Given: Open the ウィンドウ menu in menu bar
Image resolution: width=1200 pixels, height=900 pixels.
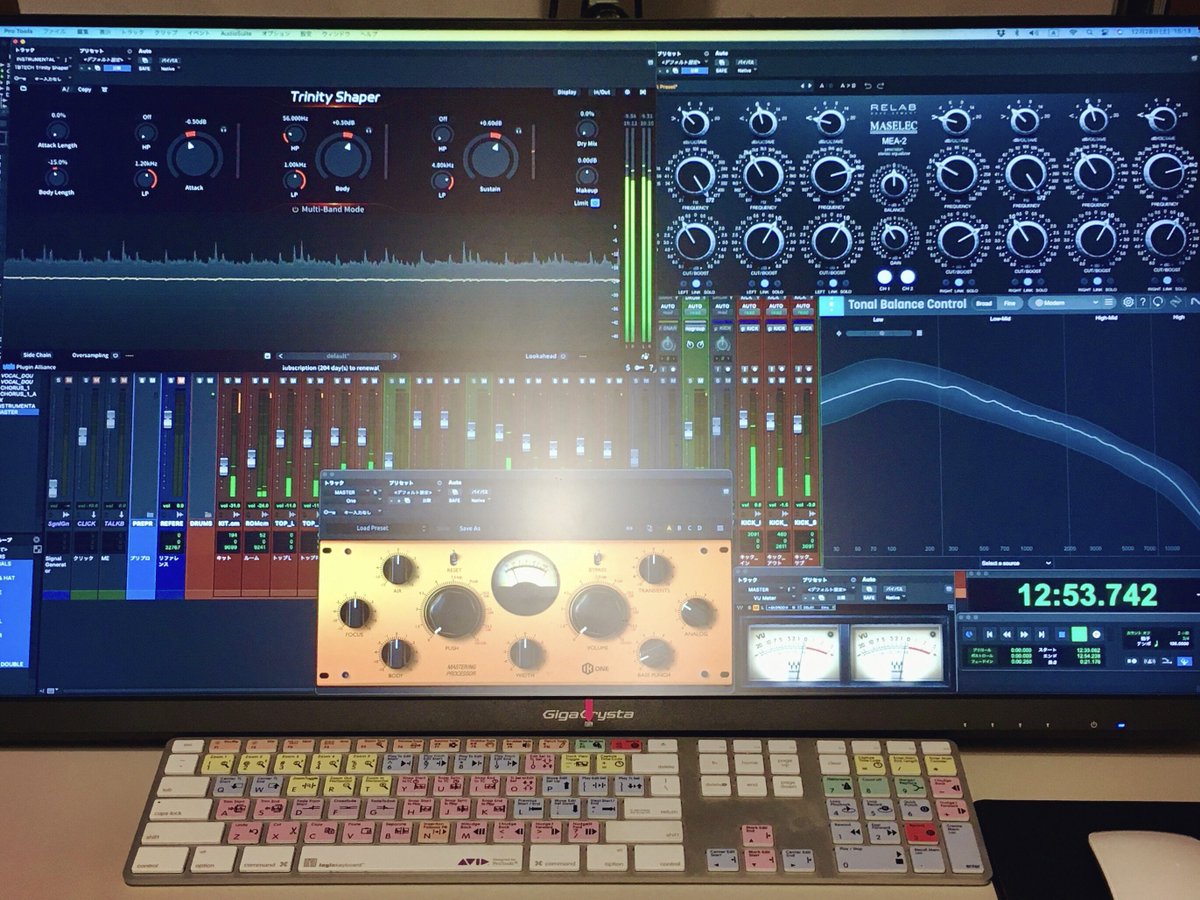Looking at the screenshot, I should point(336,33).
